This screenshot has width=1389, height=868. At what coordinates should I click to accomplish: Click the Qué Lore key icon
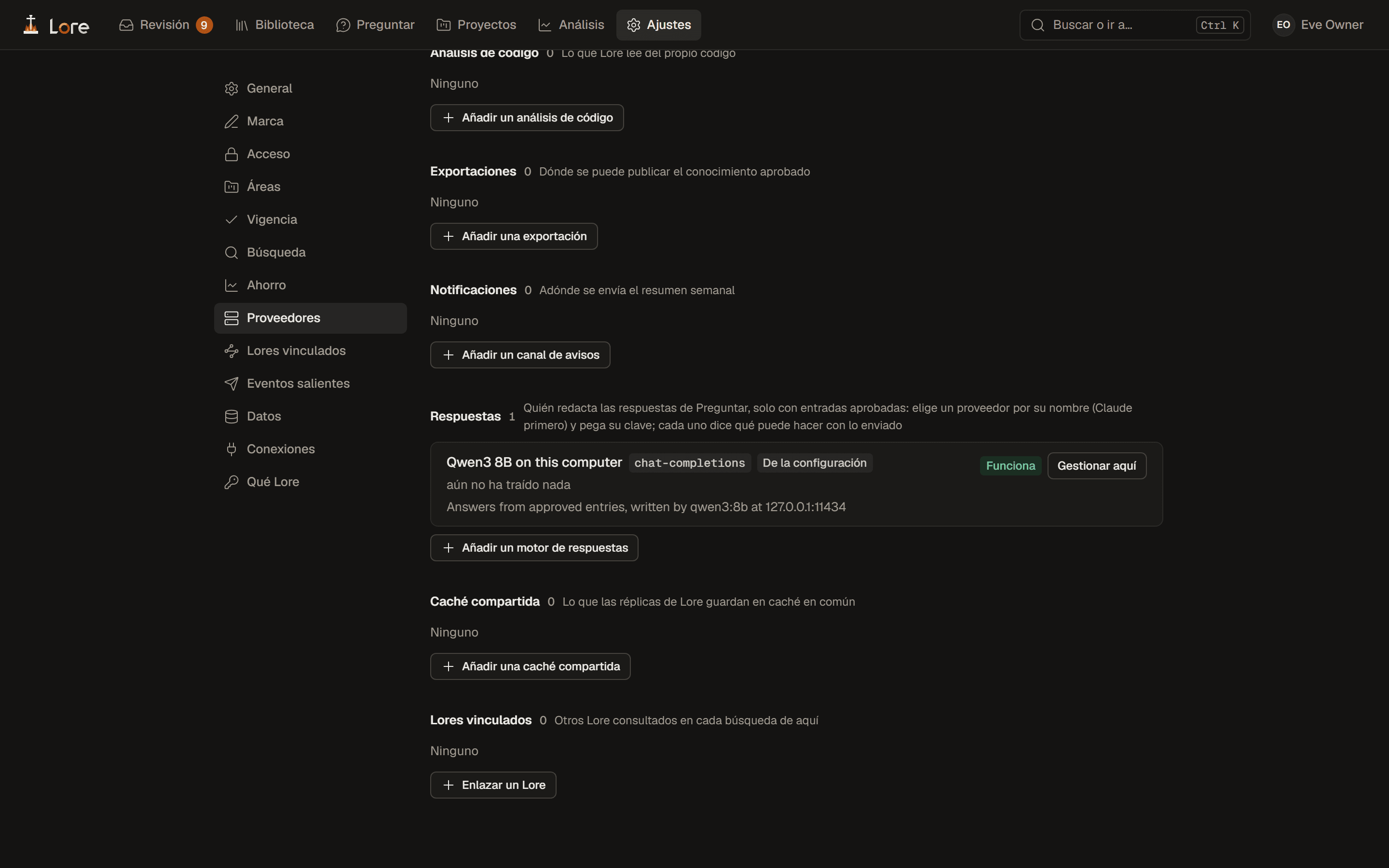click(x=231, y=482)
